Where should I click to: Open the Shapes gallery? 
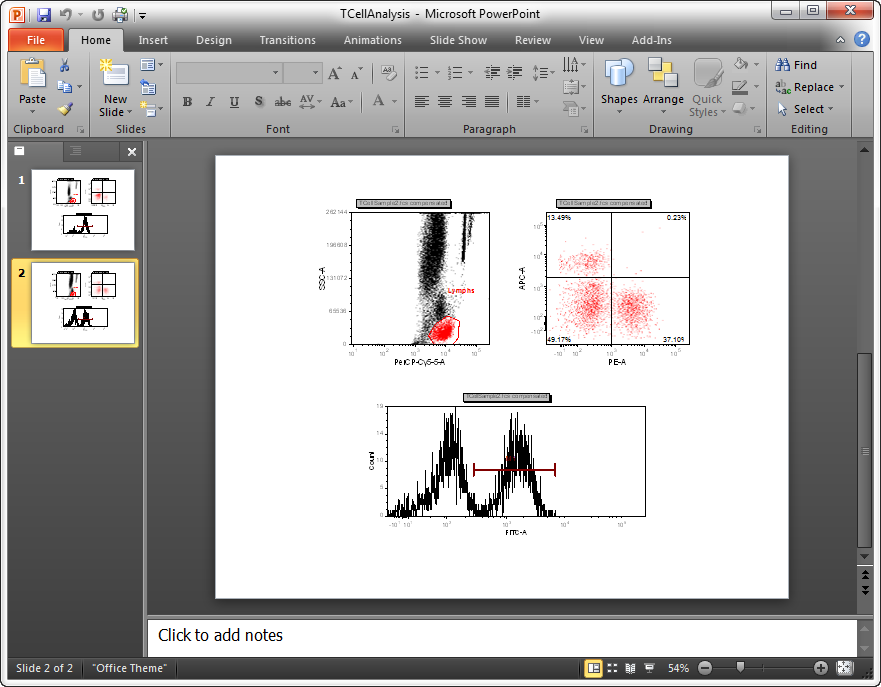tap(619, 82)
